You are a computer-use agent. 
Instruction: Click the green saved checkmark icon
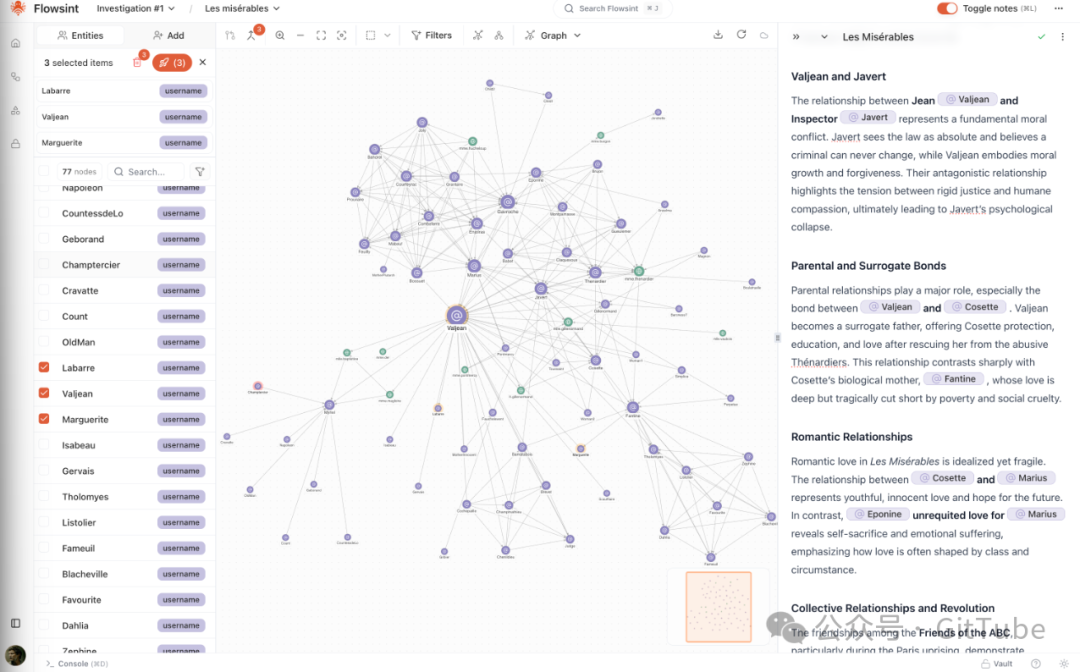tap(1041, 36)
